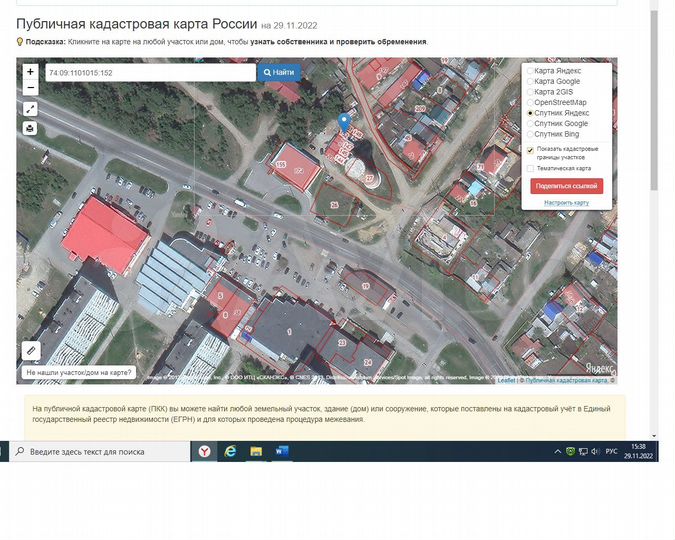Click parcel labeled 23 near bottom

click(342, 343)
